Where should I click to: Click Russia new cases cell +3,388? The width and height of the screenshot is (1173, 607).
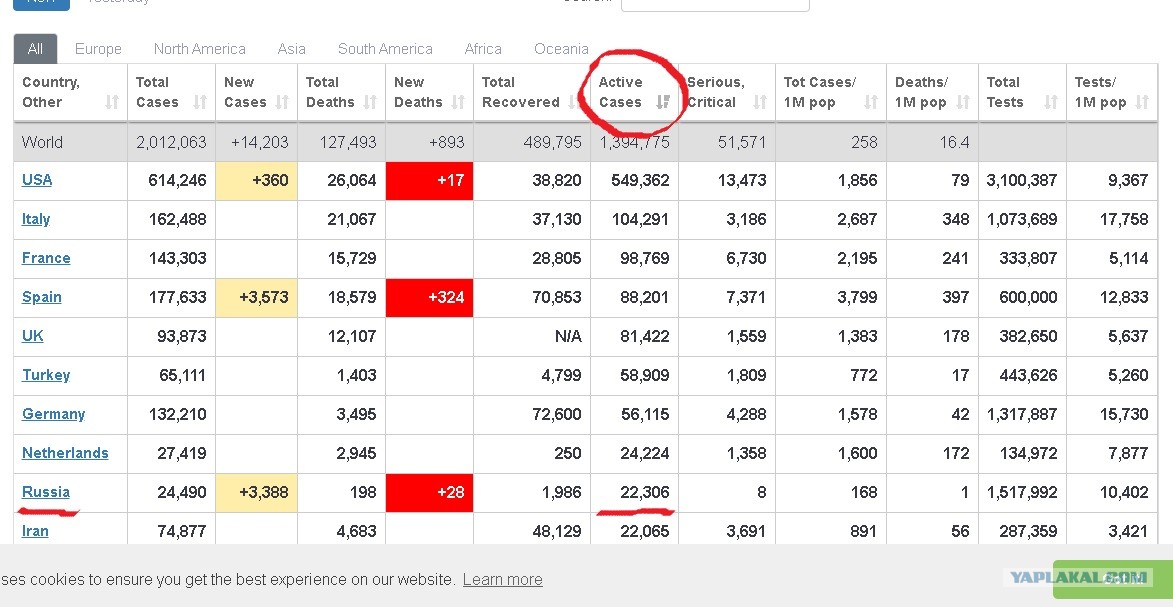[x=257, y=492]
